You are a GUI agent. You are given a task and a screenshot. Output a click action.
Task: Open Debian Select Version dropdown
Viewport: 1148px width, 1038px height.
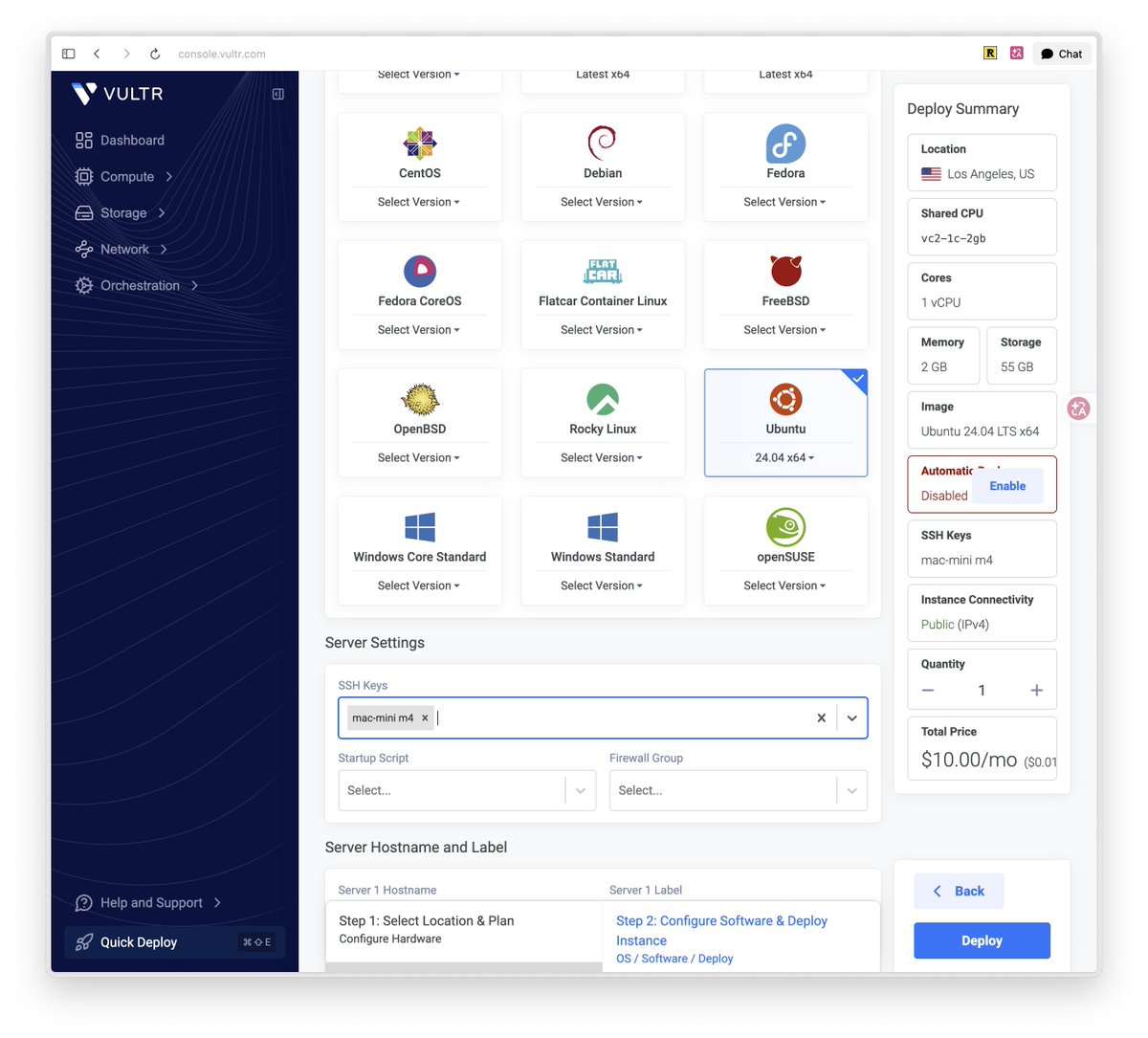[602, 202]
